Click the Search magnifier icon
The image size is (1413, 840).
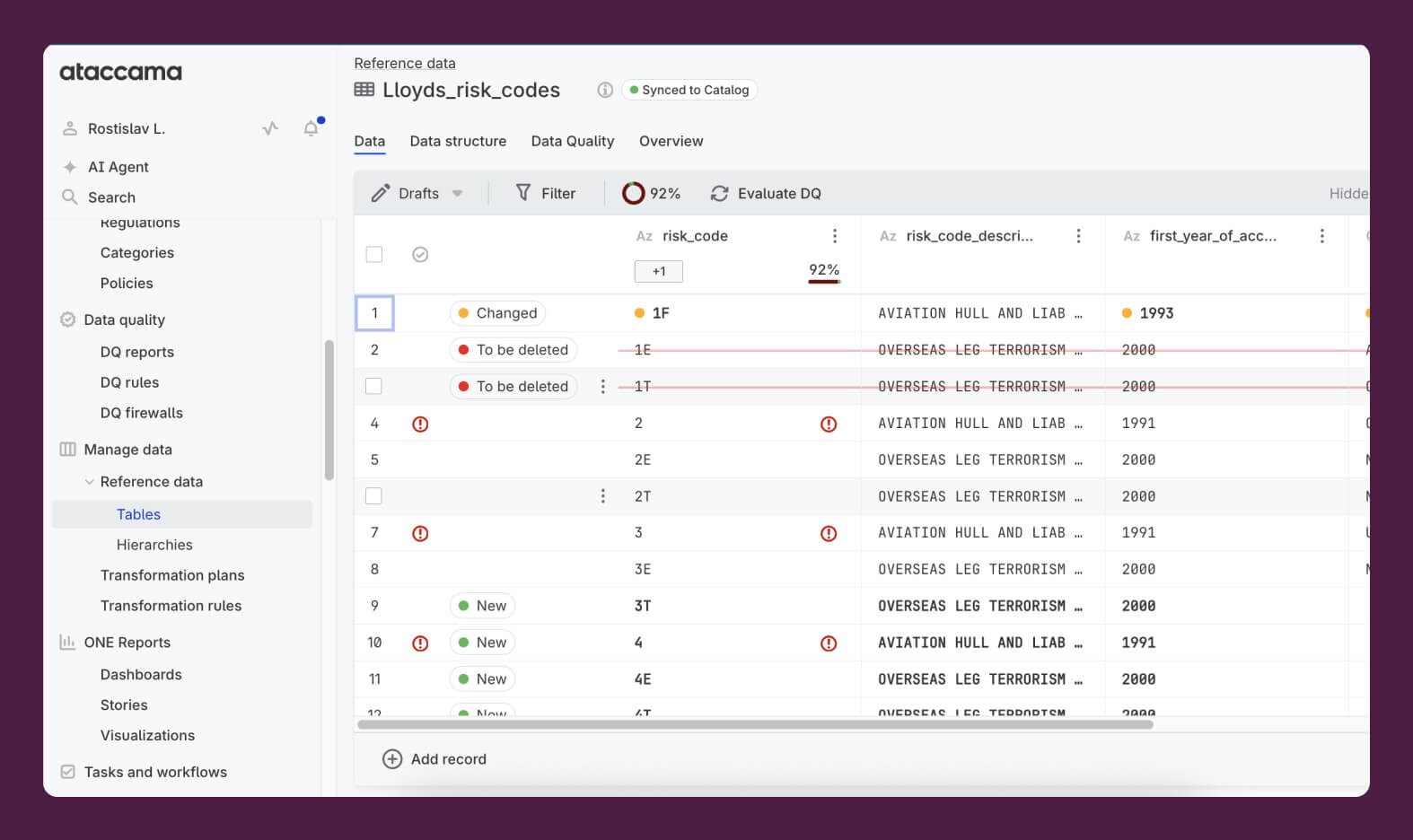[69, 197]
